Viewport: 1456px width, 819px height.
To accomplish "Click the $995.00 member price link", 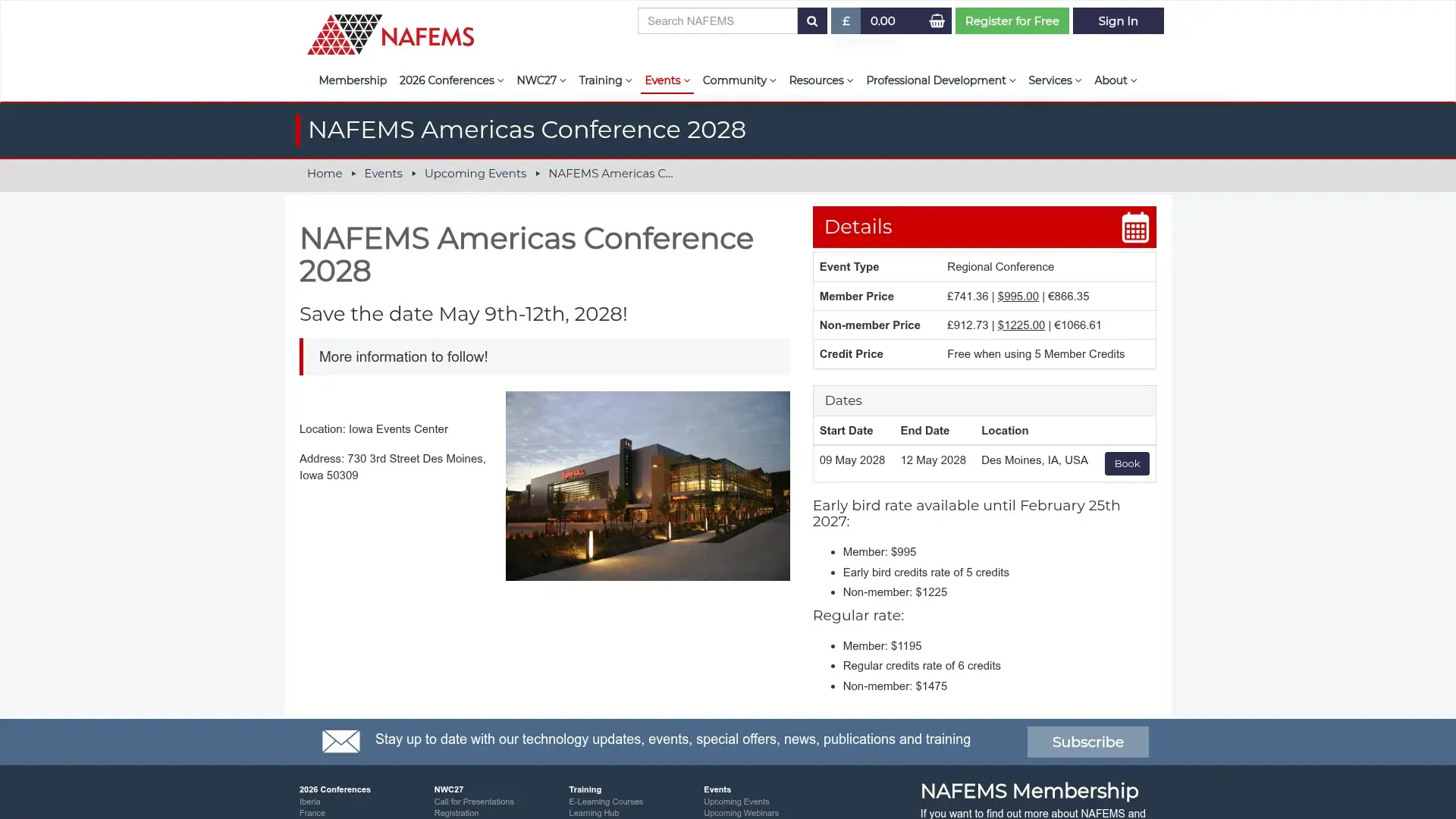I will (1018, 297).
